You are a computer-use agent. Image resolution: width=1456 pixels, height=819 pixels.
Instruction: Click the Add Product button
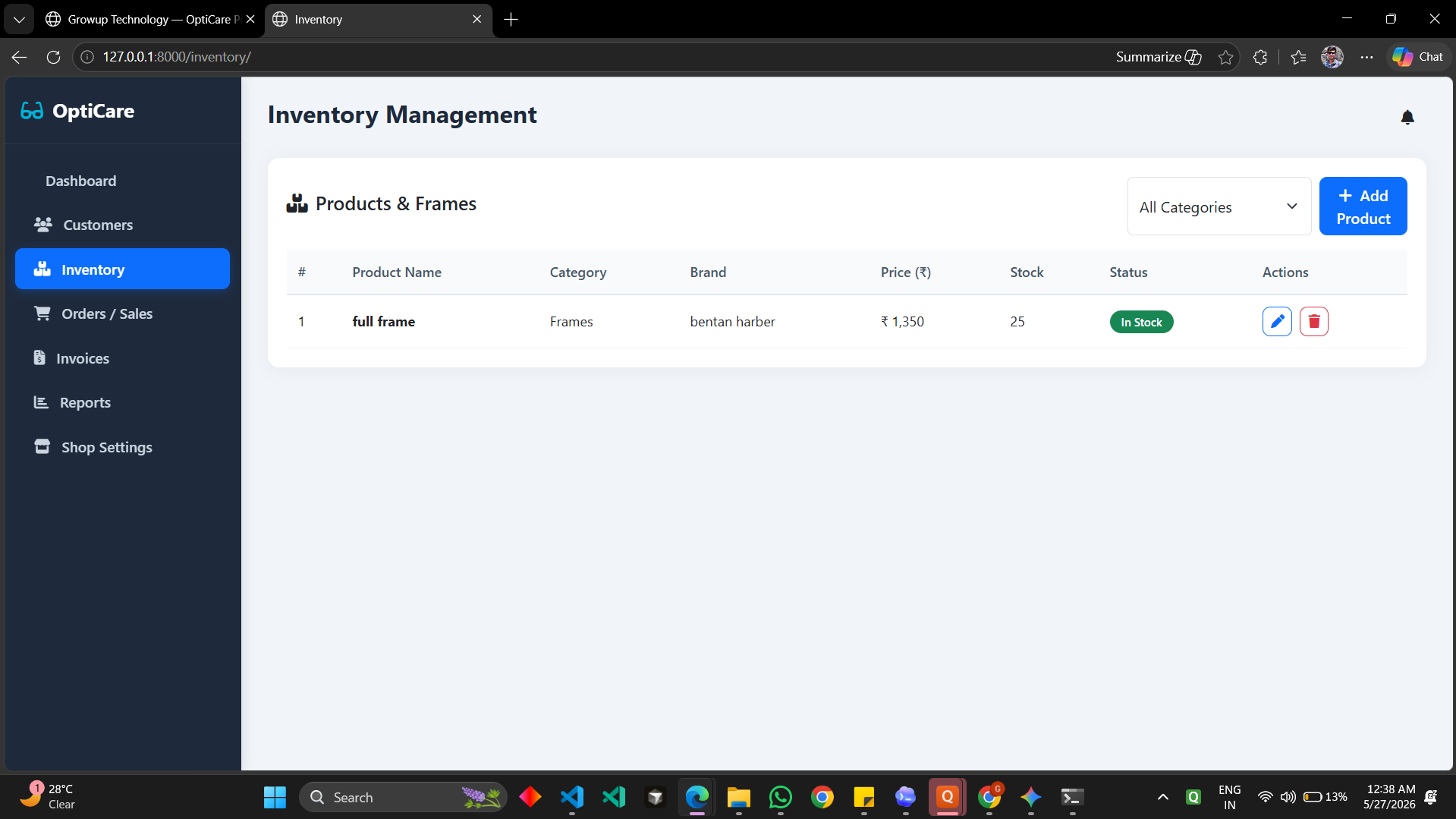tap(1363, 206)
